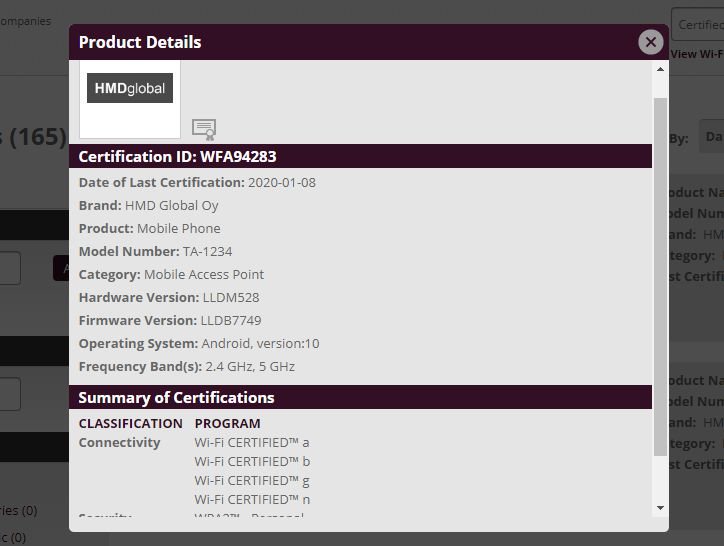This screenshot has height=546, width=724.
Task: Select hardware version LLDM528
Action: (231, 297)
